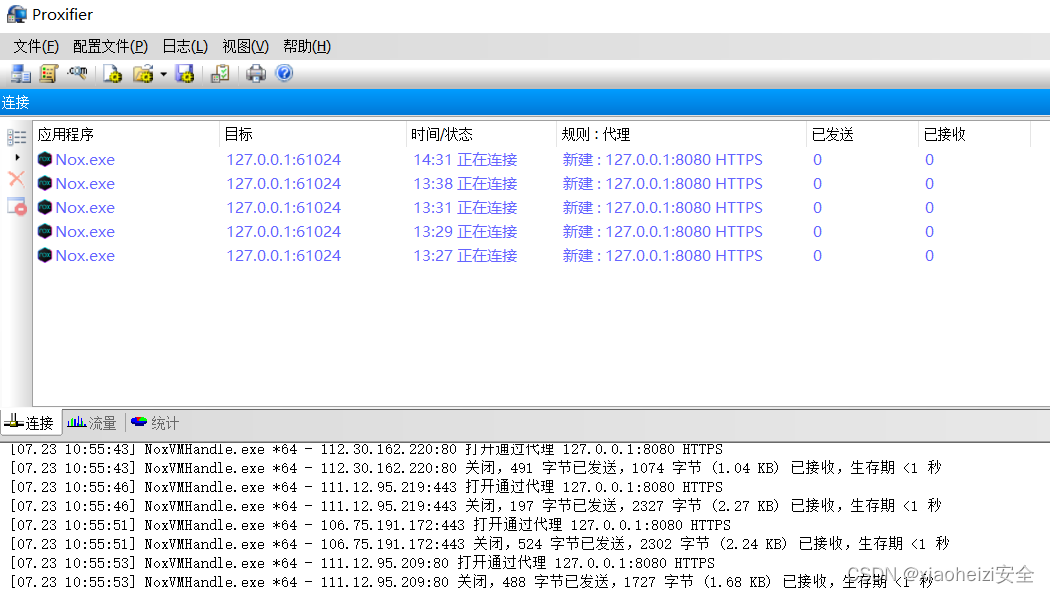Open help via the blue question-mark icon
1050x593 pixels.
coord(284,73)
